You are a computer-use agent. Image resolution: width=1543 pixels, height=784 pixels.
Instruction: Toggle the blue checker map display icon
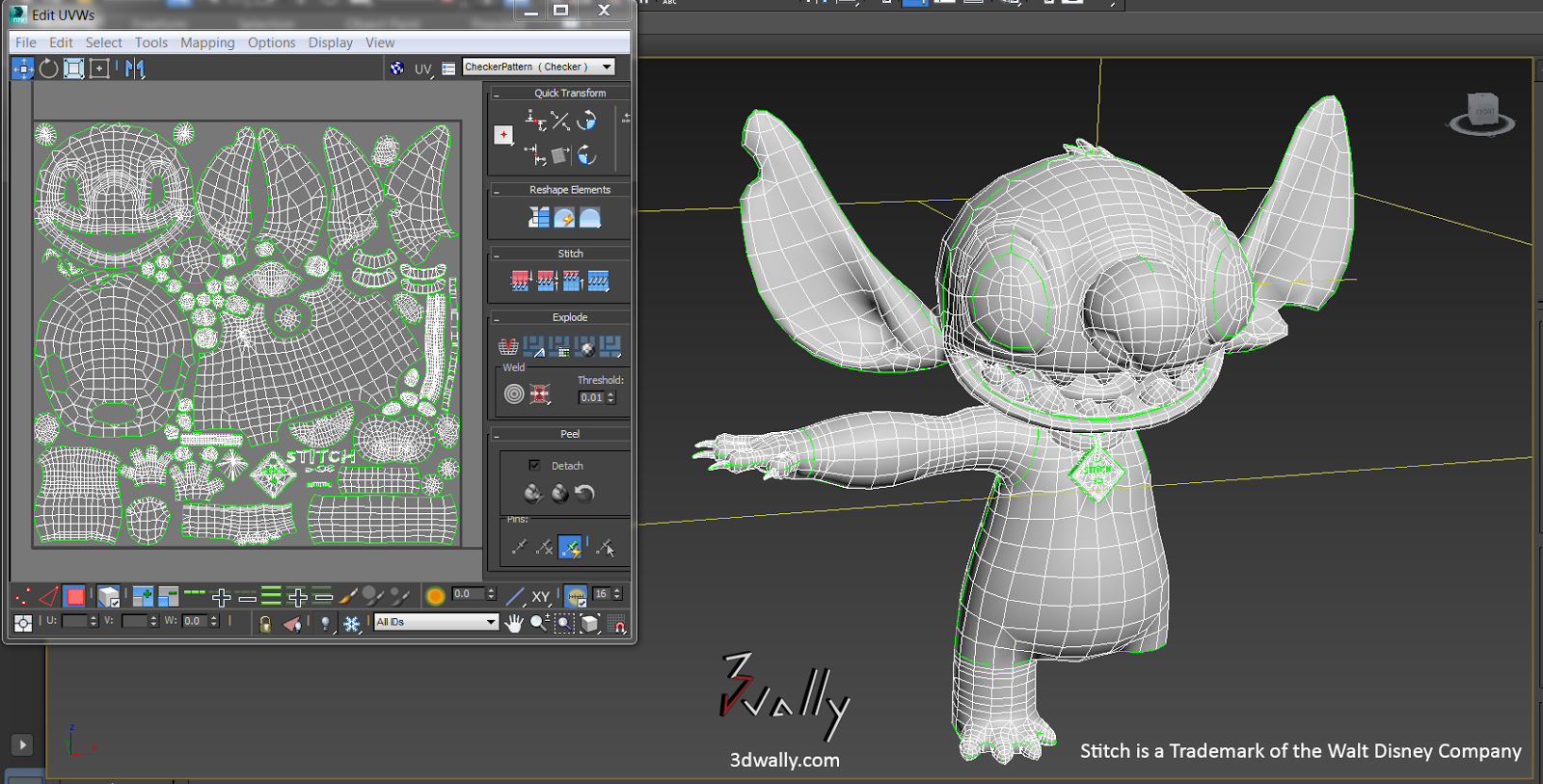pyautogui.click(x=397, y=68)
